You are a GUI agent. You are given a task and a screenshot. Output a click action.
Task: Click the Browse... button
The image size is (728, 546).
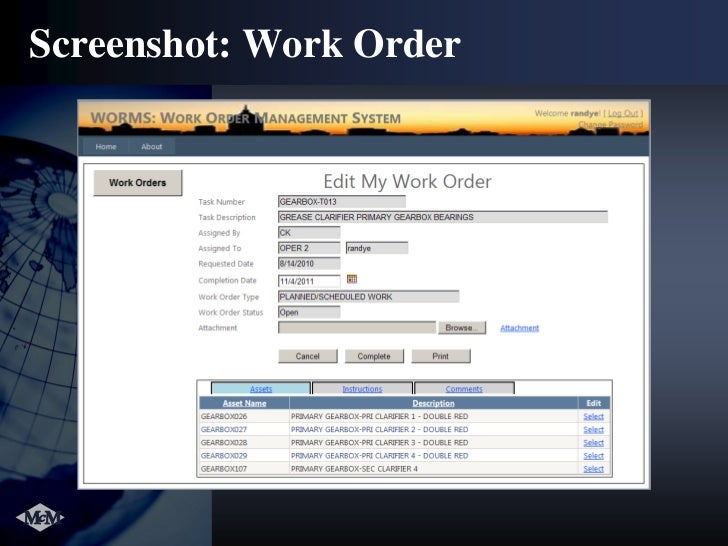pyautogui.click(x=462, y=328)
